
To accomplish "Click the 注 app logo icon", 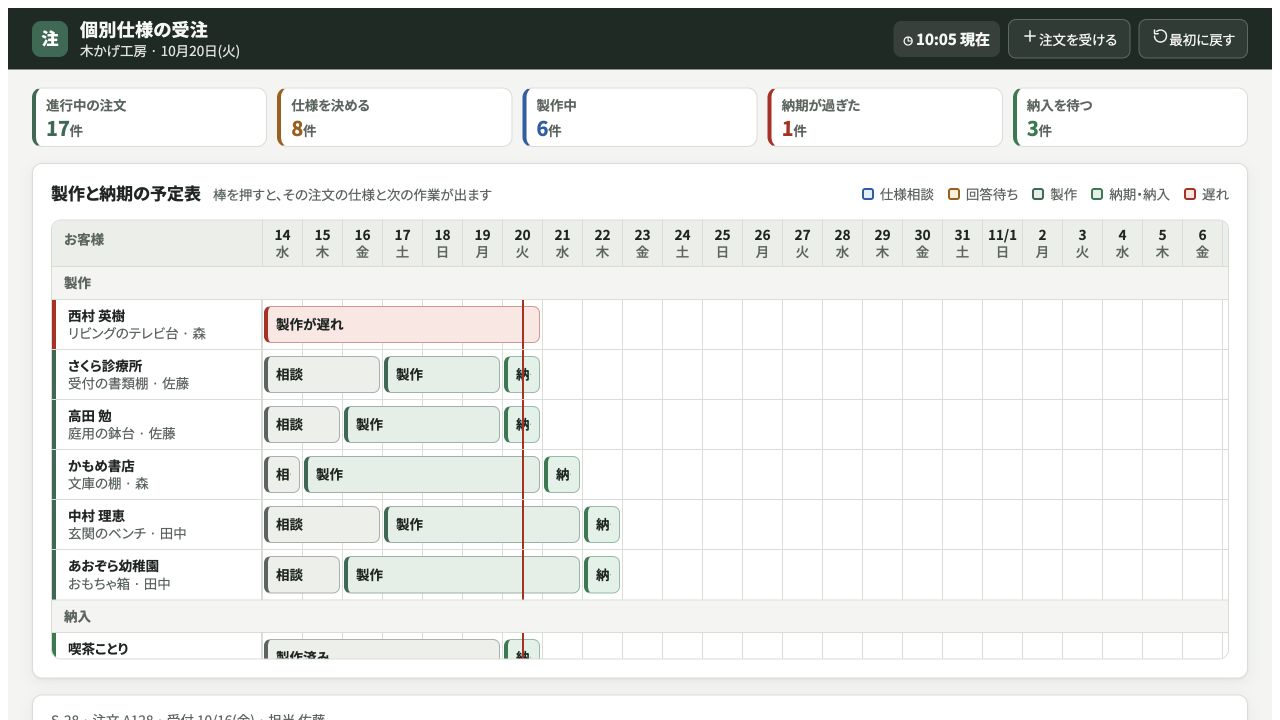I will pyautogui.click(x=50, y=39).
